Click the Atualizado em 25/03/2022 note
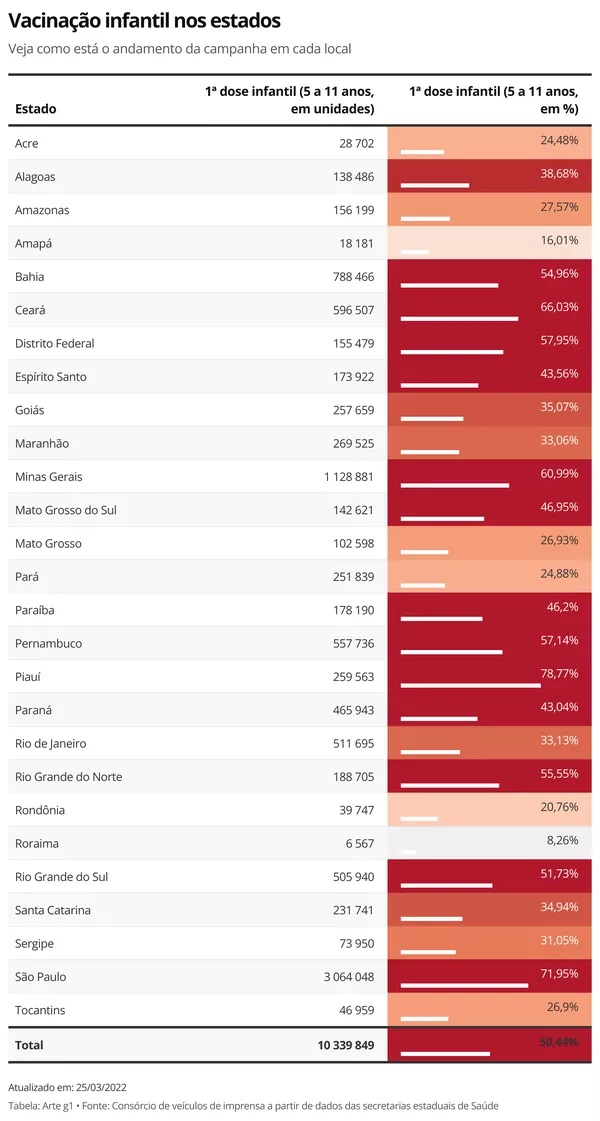The height and width of the screenshot is (1121, 600). pos(67,1087)
